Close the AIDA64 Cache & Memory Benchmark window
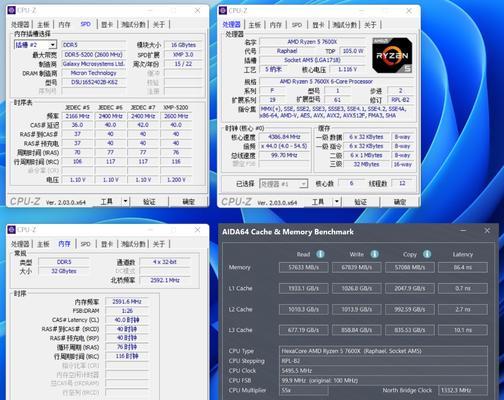This screenshot has height=400, width=504. click(487, 231)
